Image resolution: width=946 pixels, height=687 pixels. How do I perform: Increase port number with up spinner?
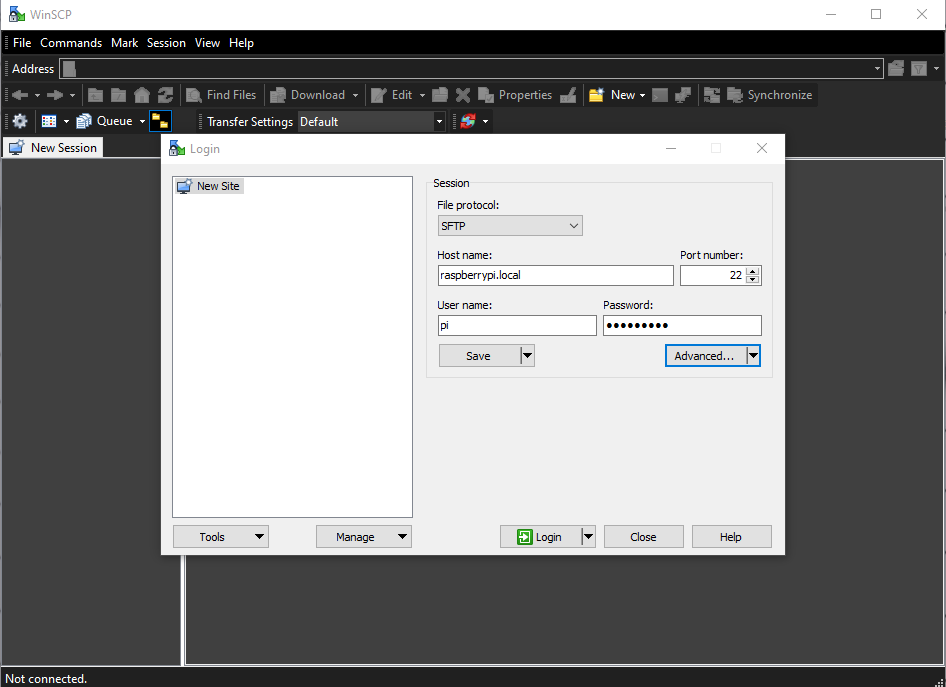[752, 271]
